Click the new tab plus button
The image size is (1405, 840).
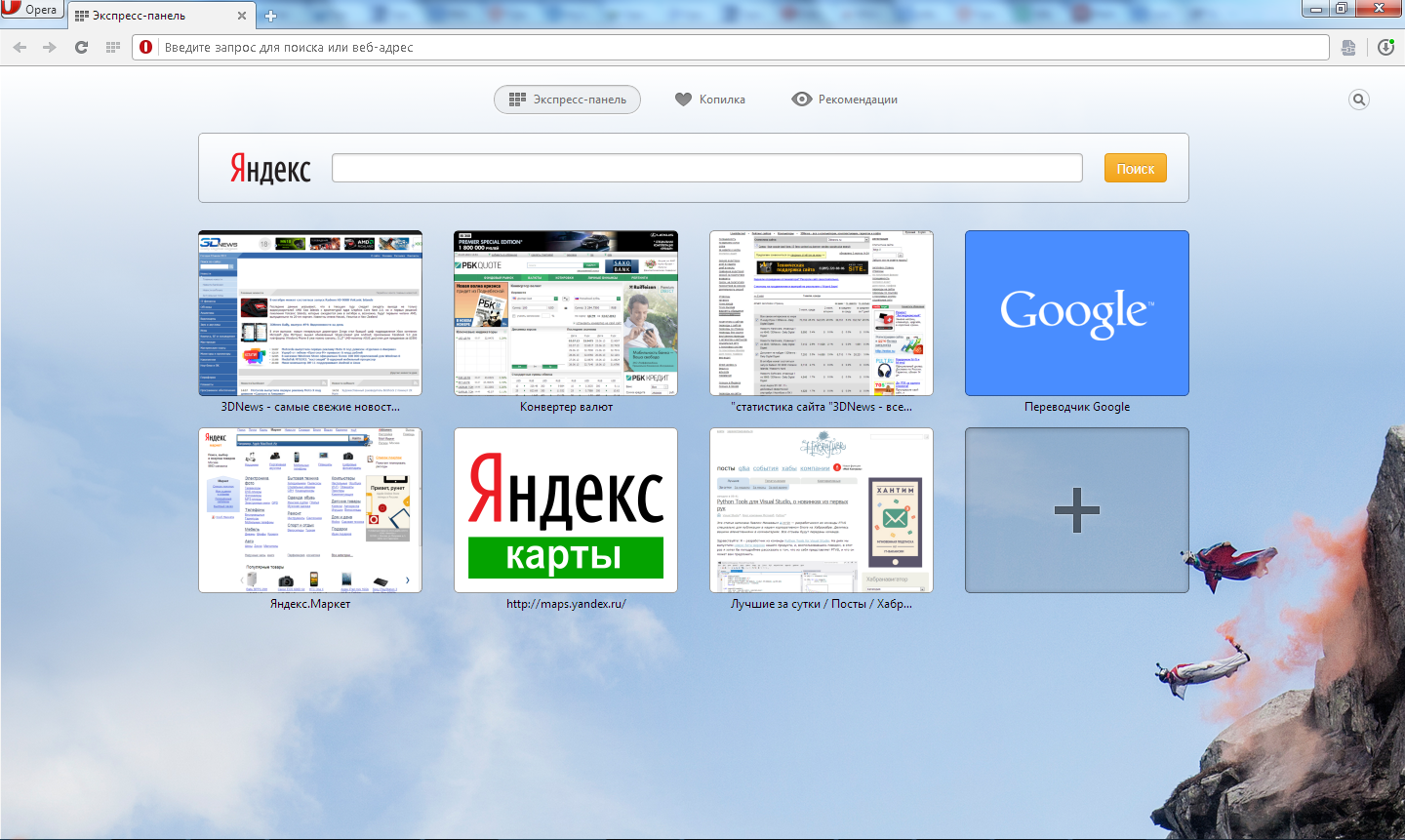pos(270,16)
